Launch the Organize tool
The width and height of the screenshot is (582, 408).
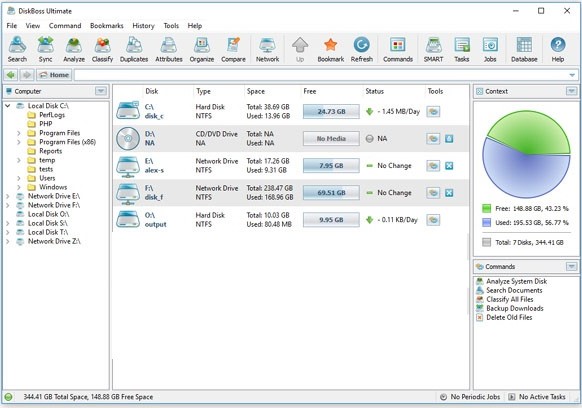coord(202,49)
